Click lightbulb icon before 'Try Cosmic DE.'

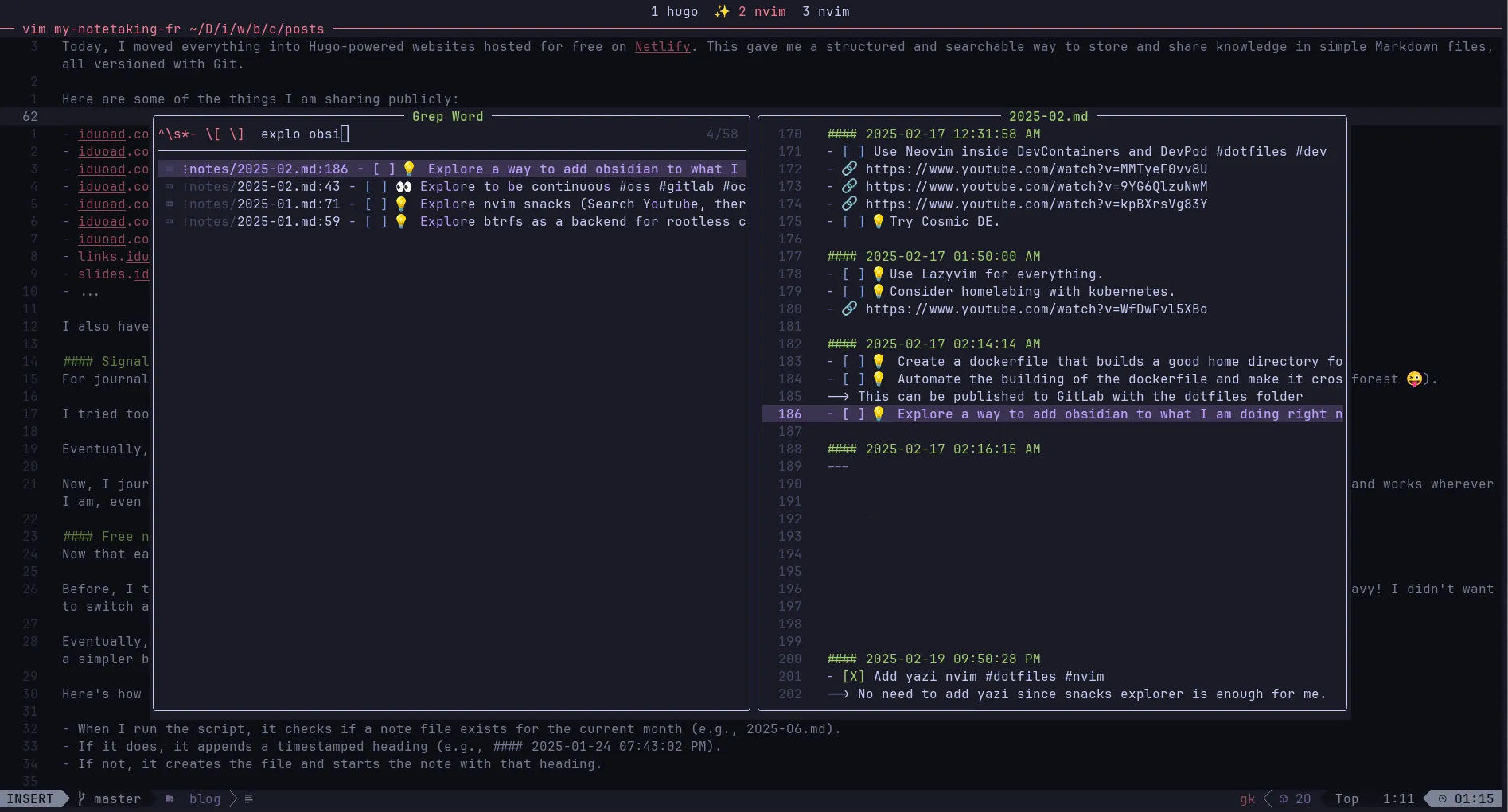(x=879, y=221)
